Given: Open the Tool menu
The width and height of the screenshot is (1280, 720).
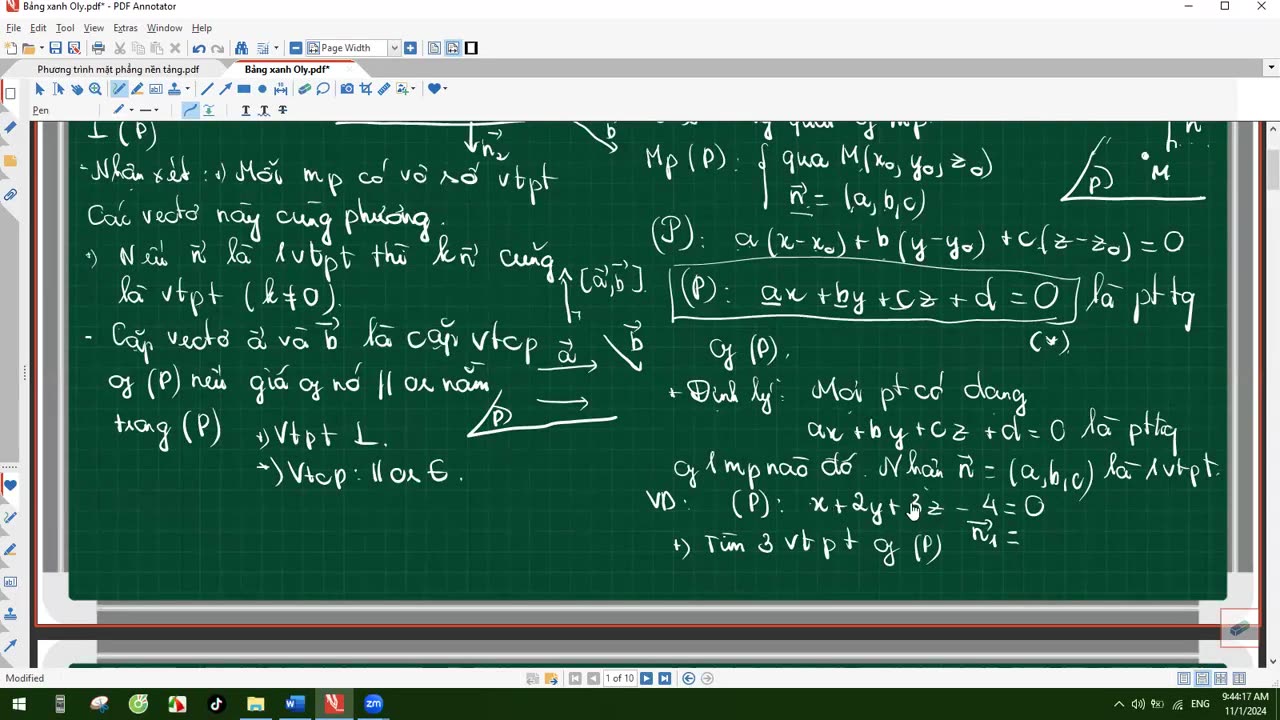Looking at the screenshot, I should 65,28.
